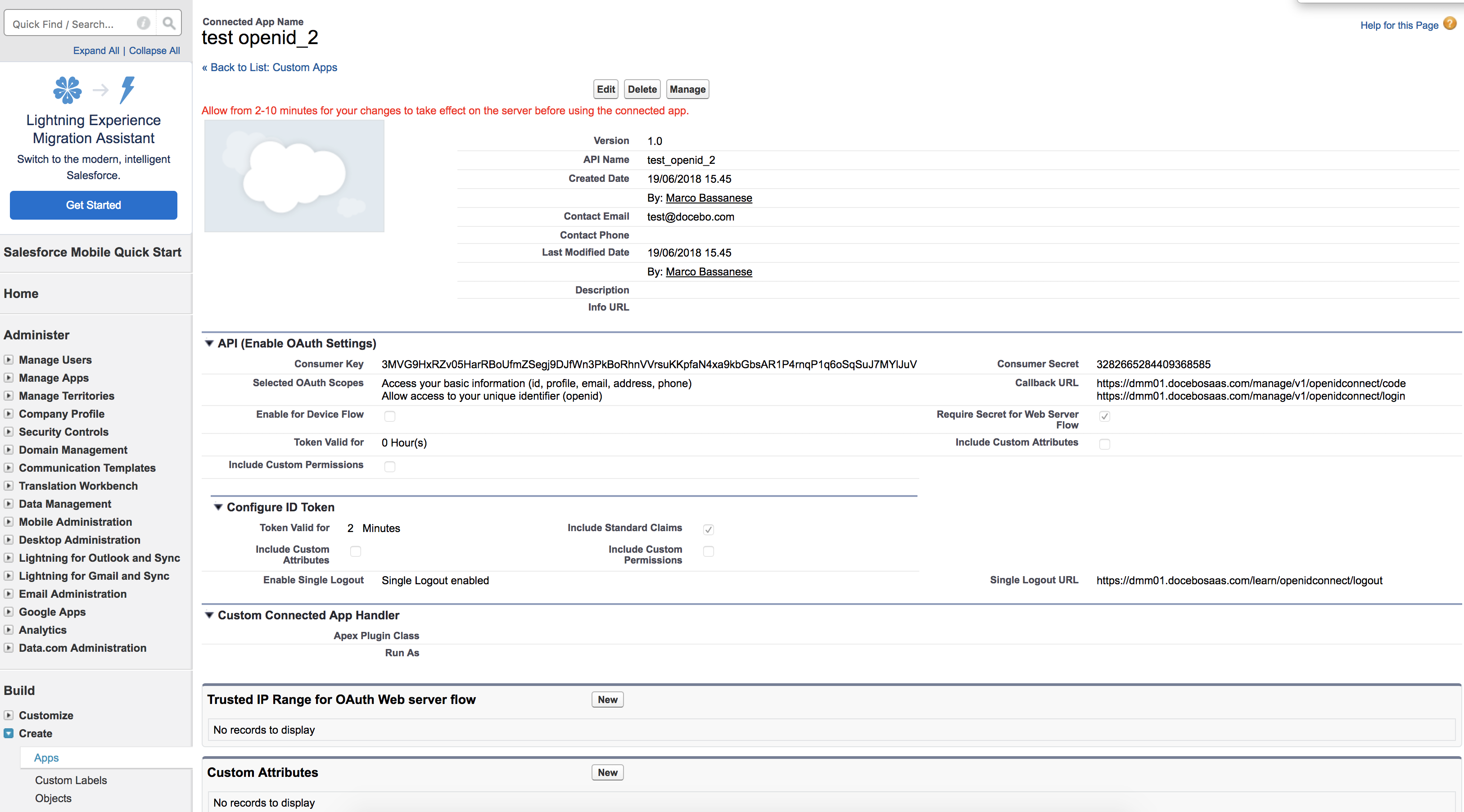The image size is (1464, 812).
Task: Select the Consumer Secret value
Action: pos(1154,364)
